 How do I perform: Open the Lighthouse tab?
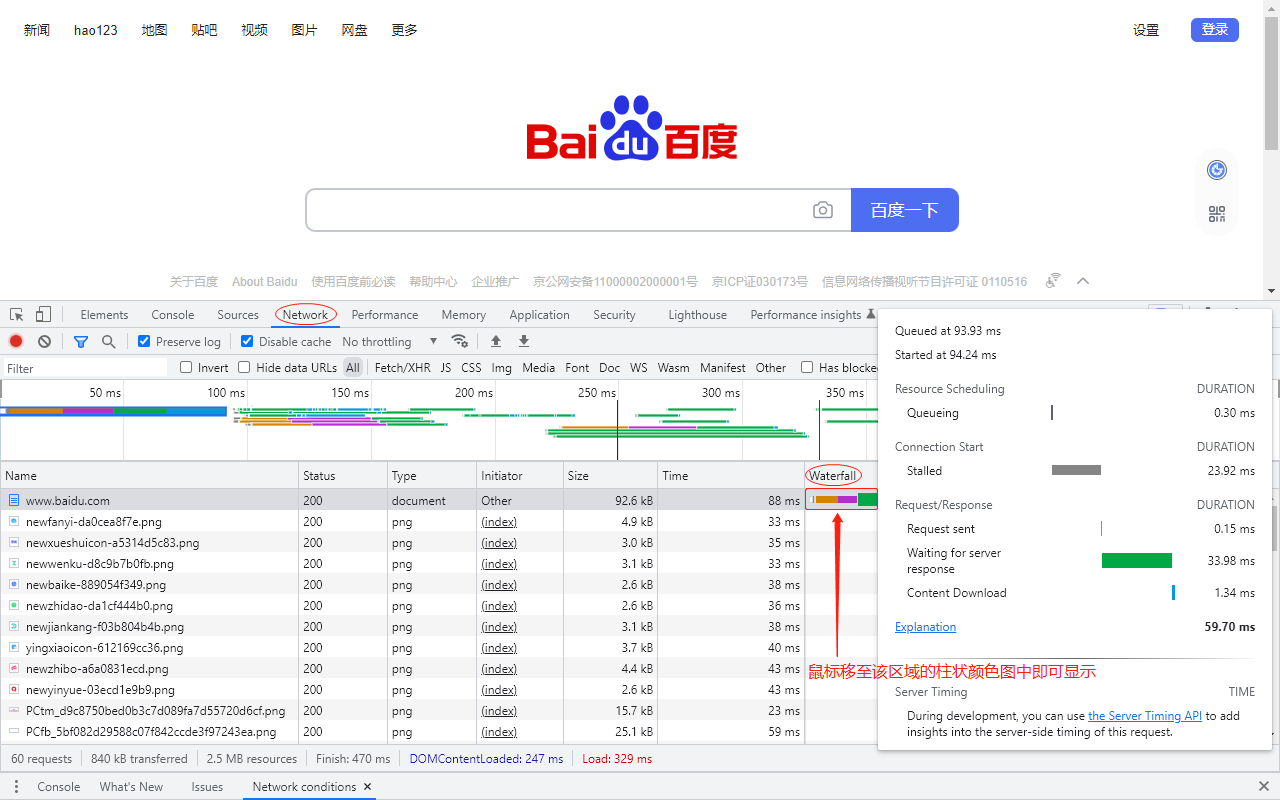click(x=697, y=314)
